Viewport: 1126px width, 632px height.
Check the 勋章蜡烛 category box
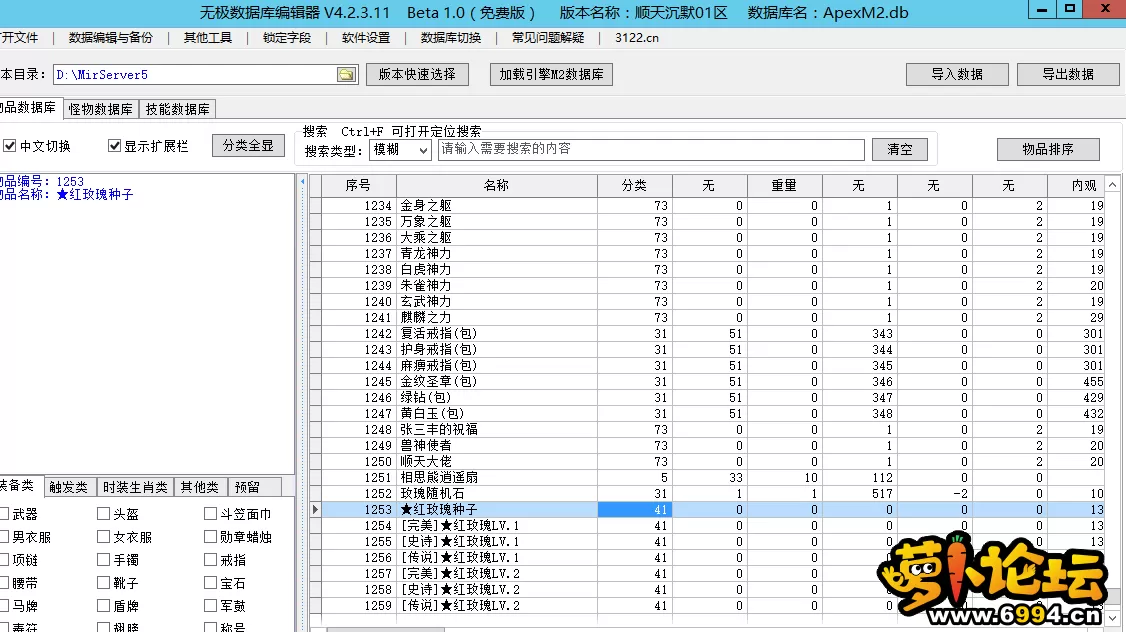[210, 536]
